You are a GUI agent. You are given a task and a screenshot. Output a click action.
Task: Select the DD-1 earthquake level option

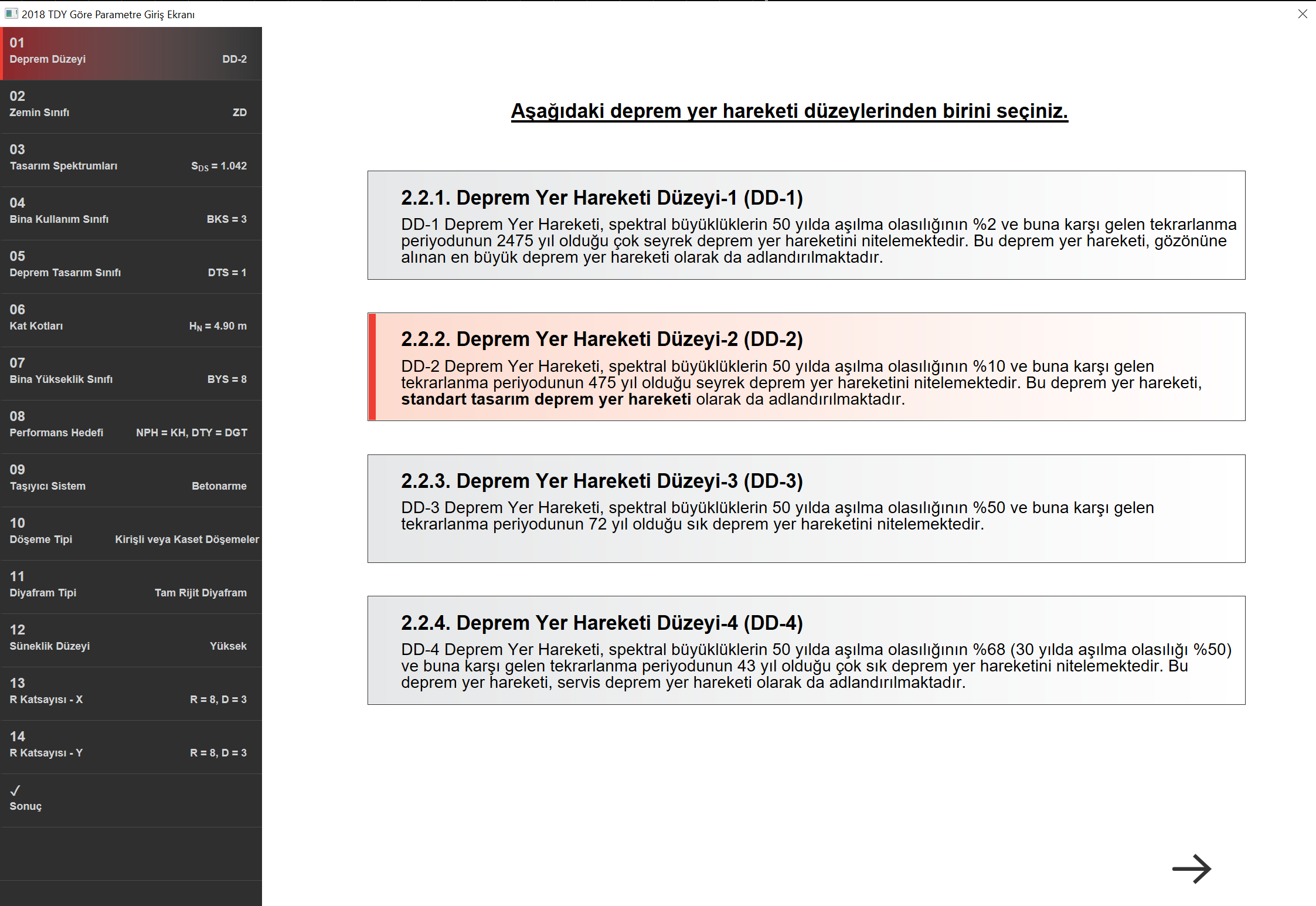pos(806,225)
